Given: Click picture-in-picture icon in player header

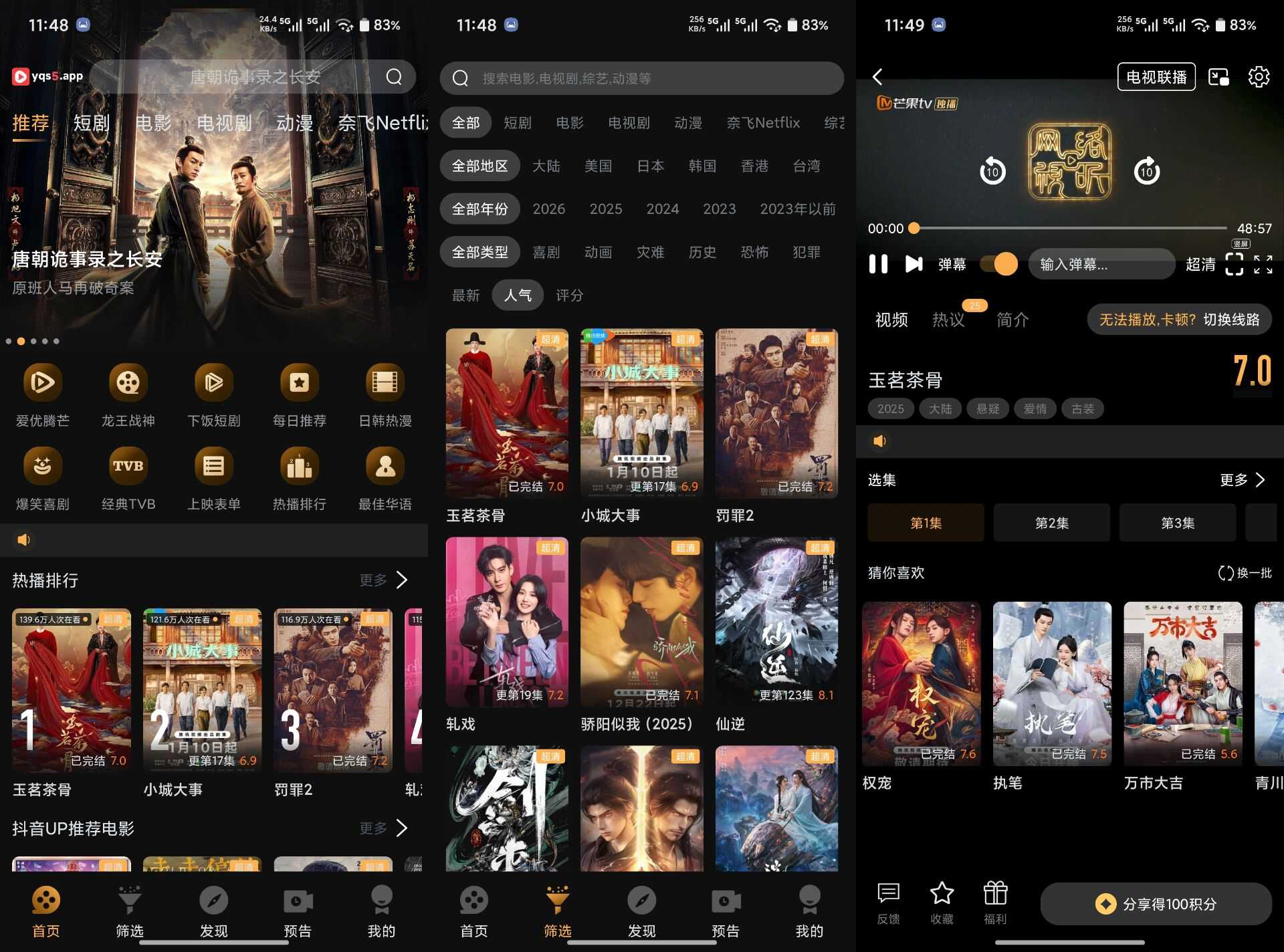Looking at the screenshot, I should pos(1218,78).
